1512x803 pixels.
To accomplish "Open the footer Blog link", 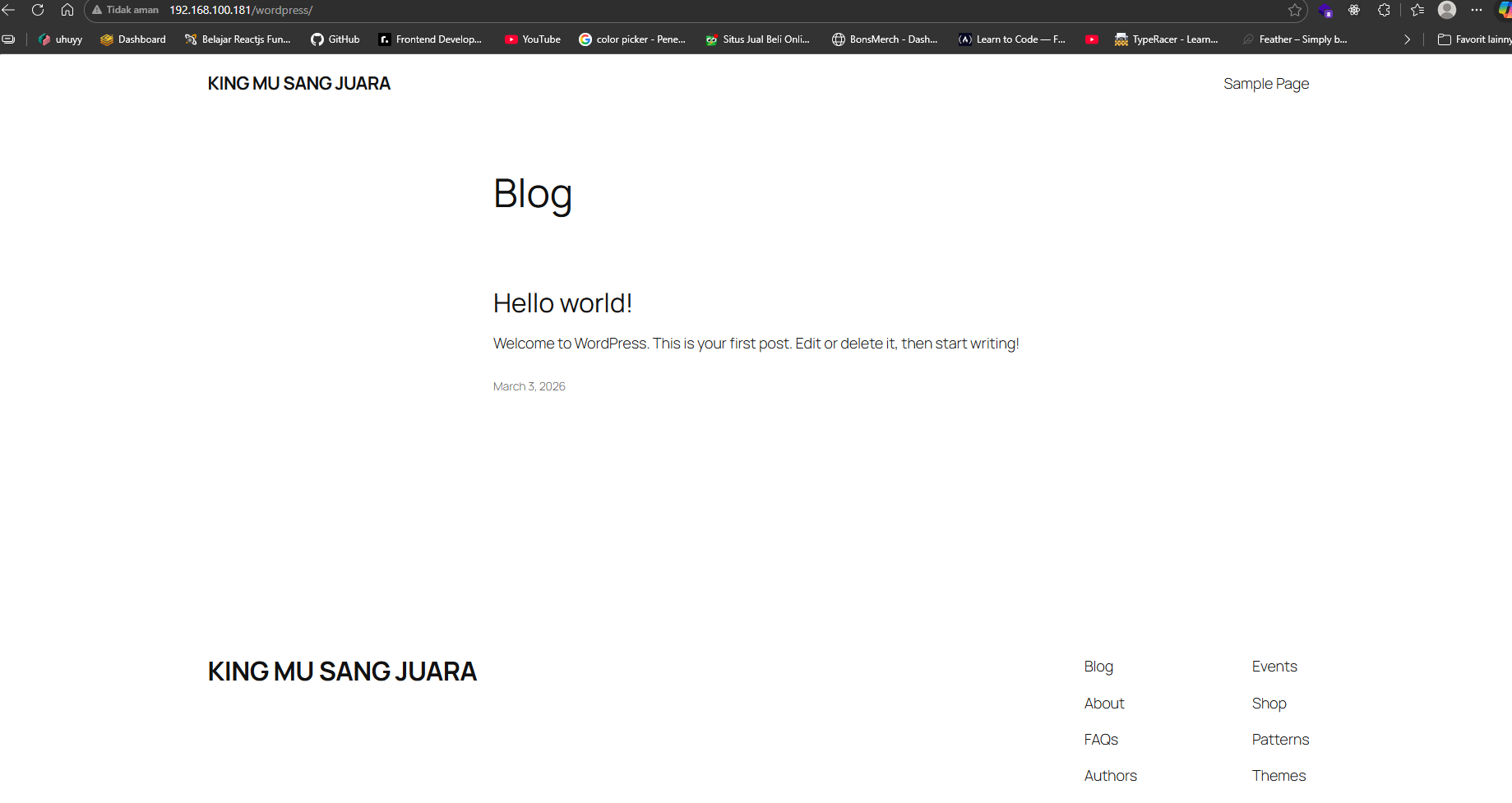I will click(x=1098, y=667).
